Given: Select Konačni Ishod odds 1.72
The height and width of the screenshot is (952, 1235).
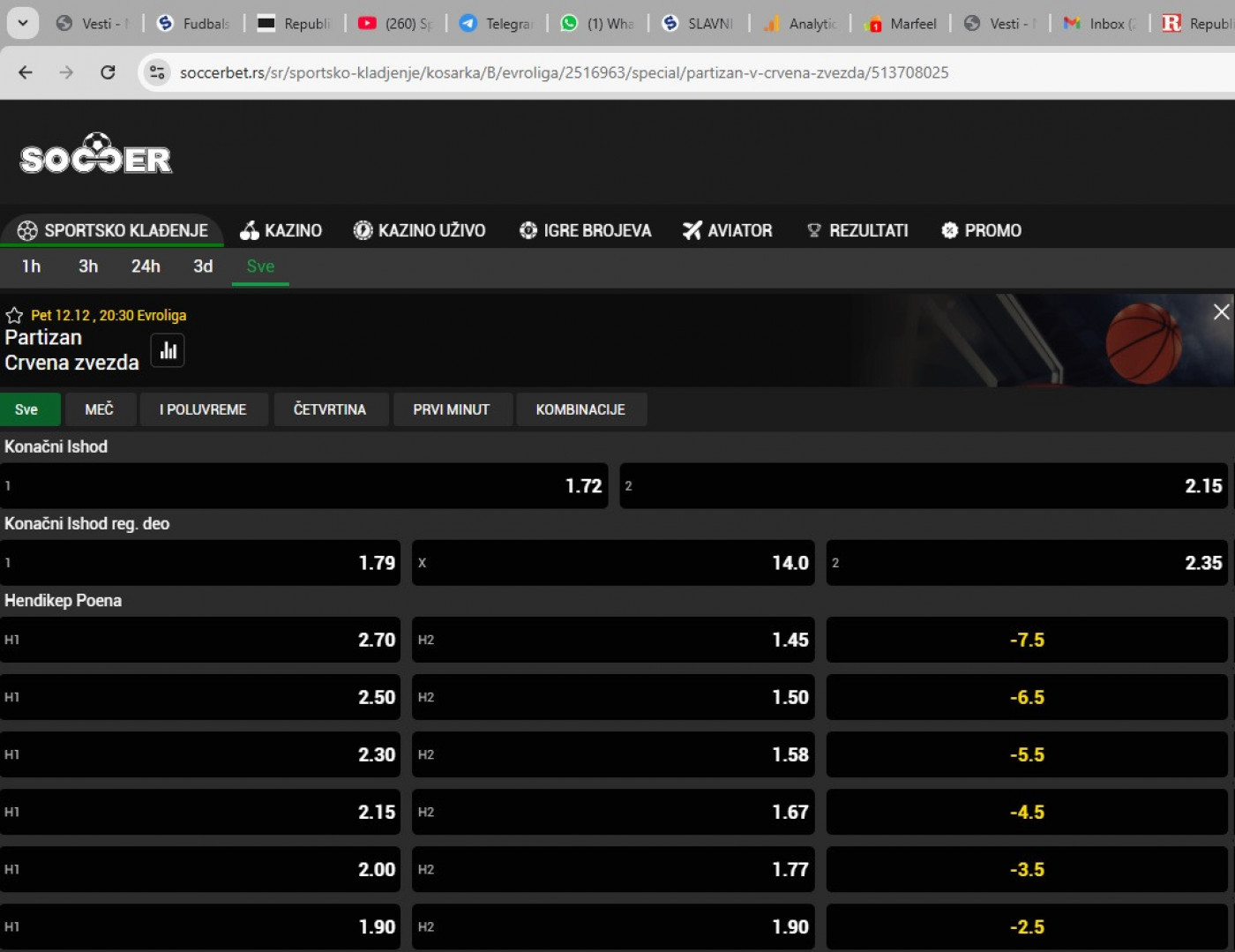Looking at the screenshot, I should point(304,486).
